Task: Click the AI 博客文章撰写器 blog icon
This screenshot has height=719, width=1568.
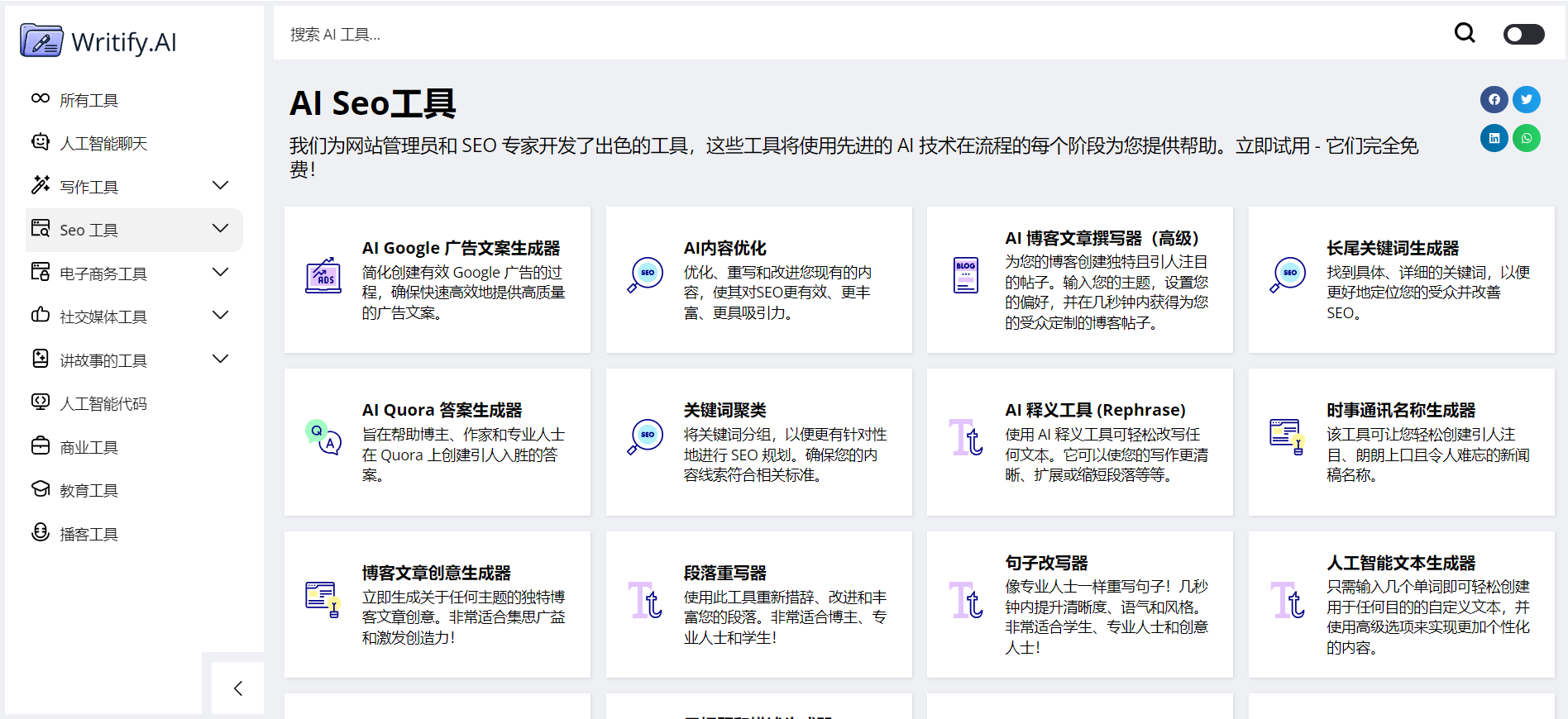Action: (966, 275)
